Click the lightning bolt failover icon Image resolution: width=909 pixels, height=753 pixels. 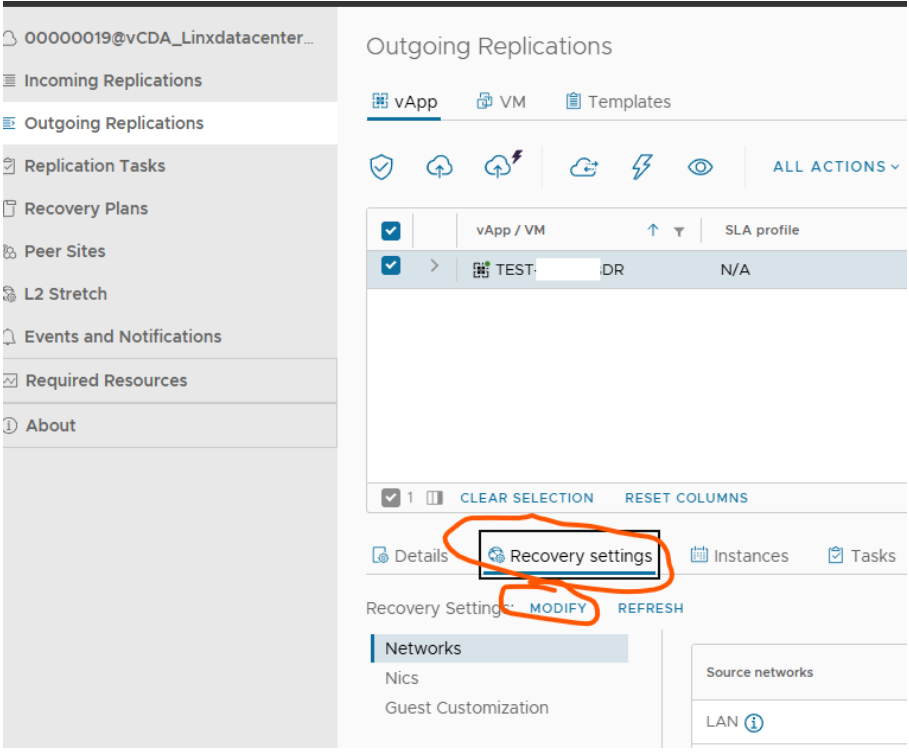pyautogui.click(x=641, y=167)
